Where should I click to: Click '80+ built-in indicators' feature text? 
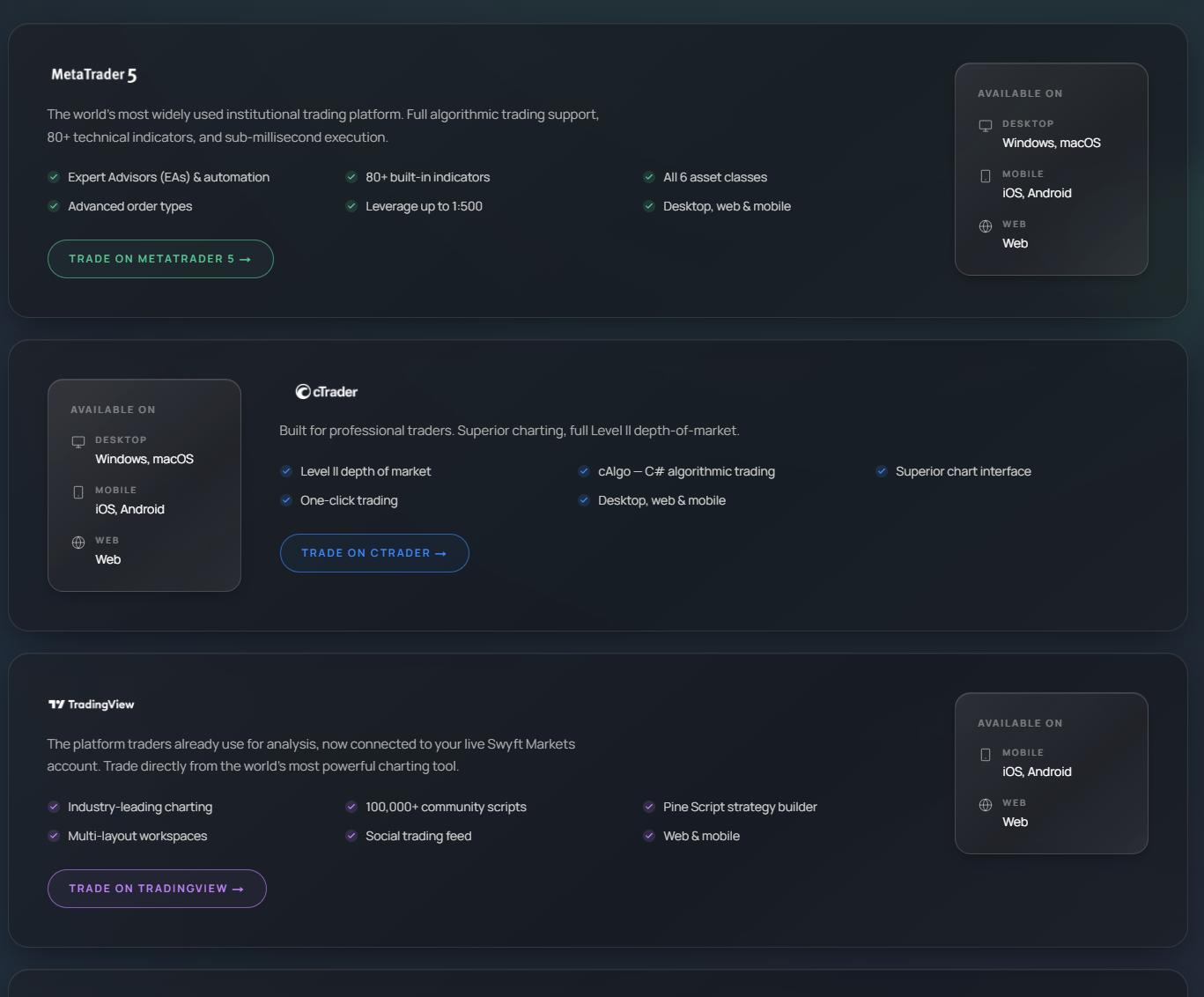click(427, 177)
